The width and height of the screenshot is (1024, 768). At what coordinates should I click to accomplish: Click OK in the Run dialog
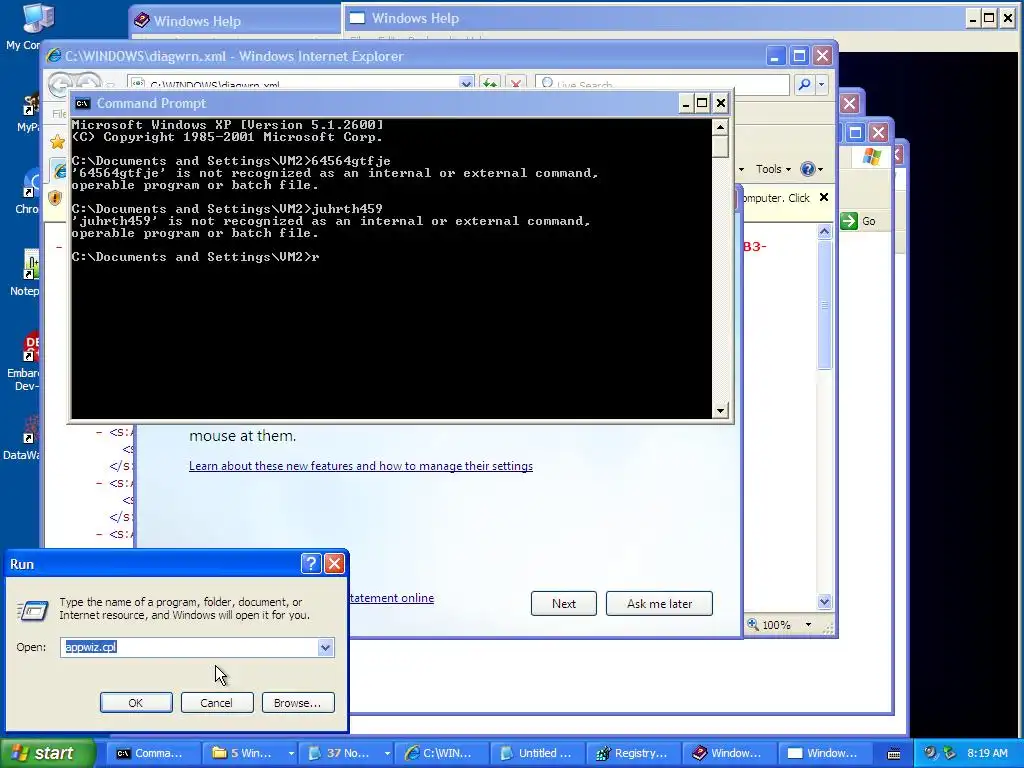(136, 703)
